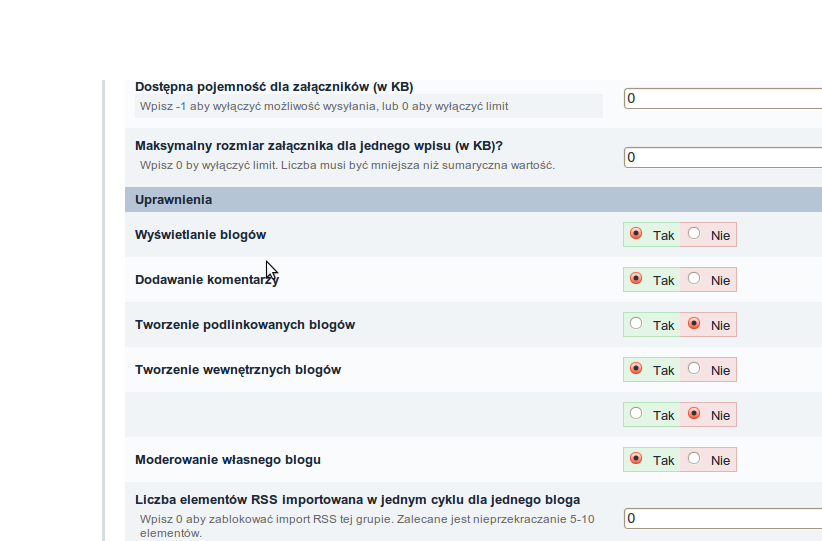
Task: Click the Moderowanie własnego blogu label text
Action: (x=227, y=460)
